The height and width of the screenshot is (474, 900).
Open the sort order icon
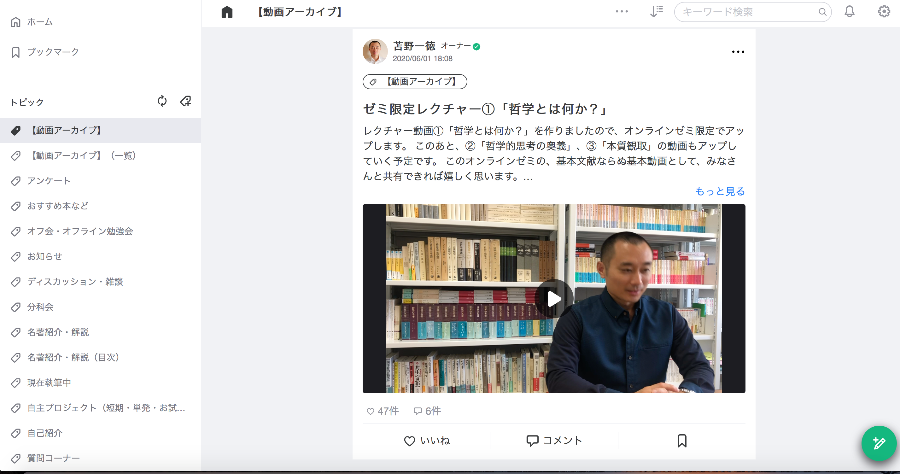coord(656,11)
